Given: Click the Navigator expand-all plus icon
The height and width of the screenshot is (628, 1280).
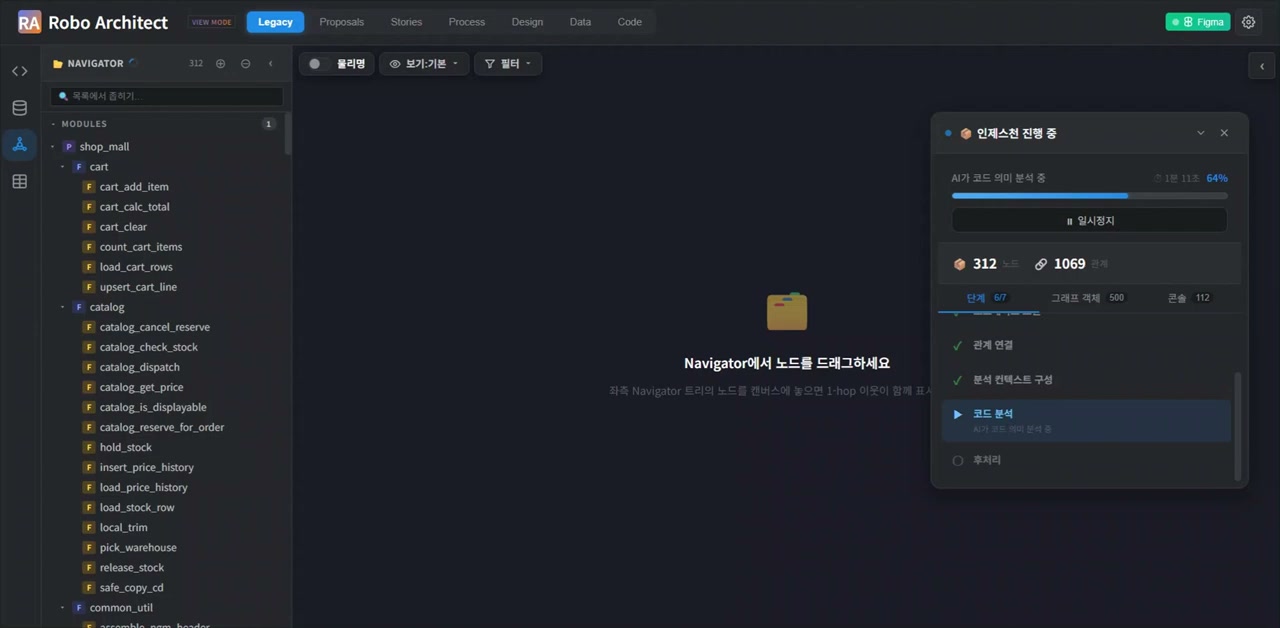Looking at the screenshot, I should (221, 64).
